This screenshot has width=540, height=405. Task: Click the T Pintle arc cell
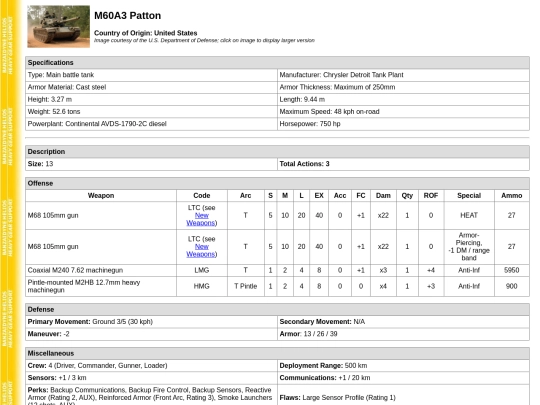246,287
